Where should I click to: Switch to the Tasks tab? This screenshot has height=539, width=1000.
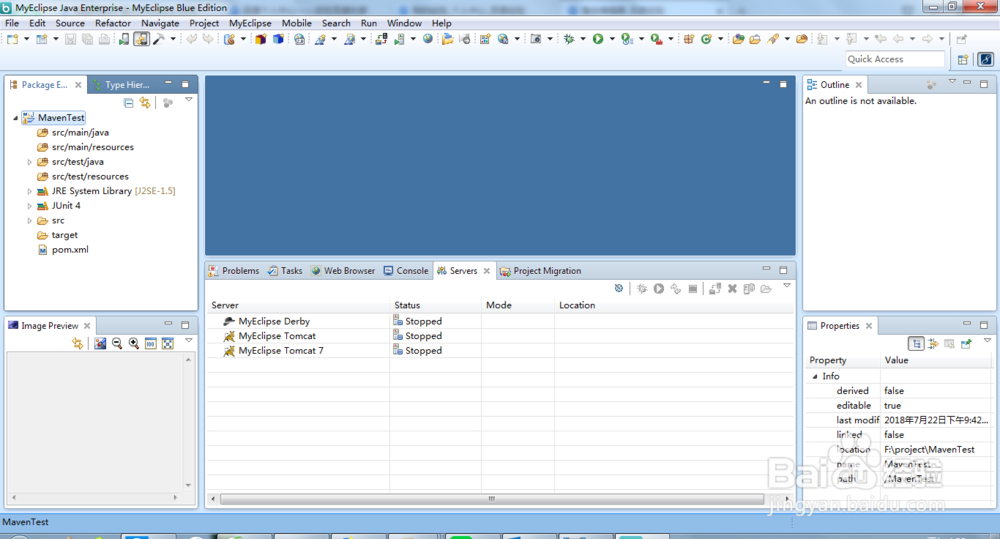(x=284, y=271)
